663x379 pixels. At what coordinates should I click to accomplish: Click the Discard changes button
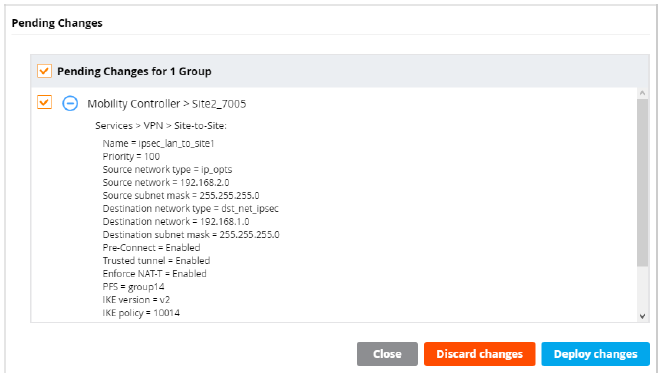pyautogui.click(x=479, y=354)
